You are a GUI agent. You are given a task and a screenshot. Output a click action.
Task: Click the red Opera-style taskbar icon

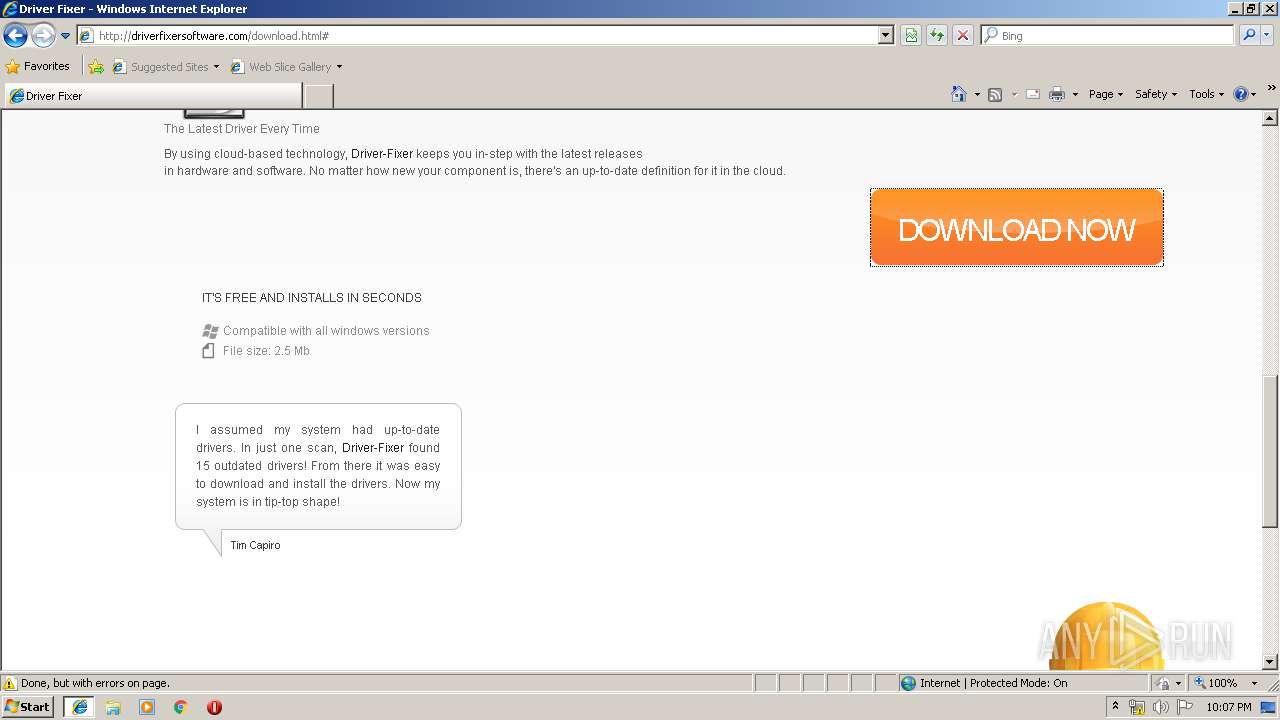(x=214, y=707)
